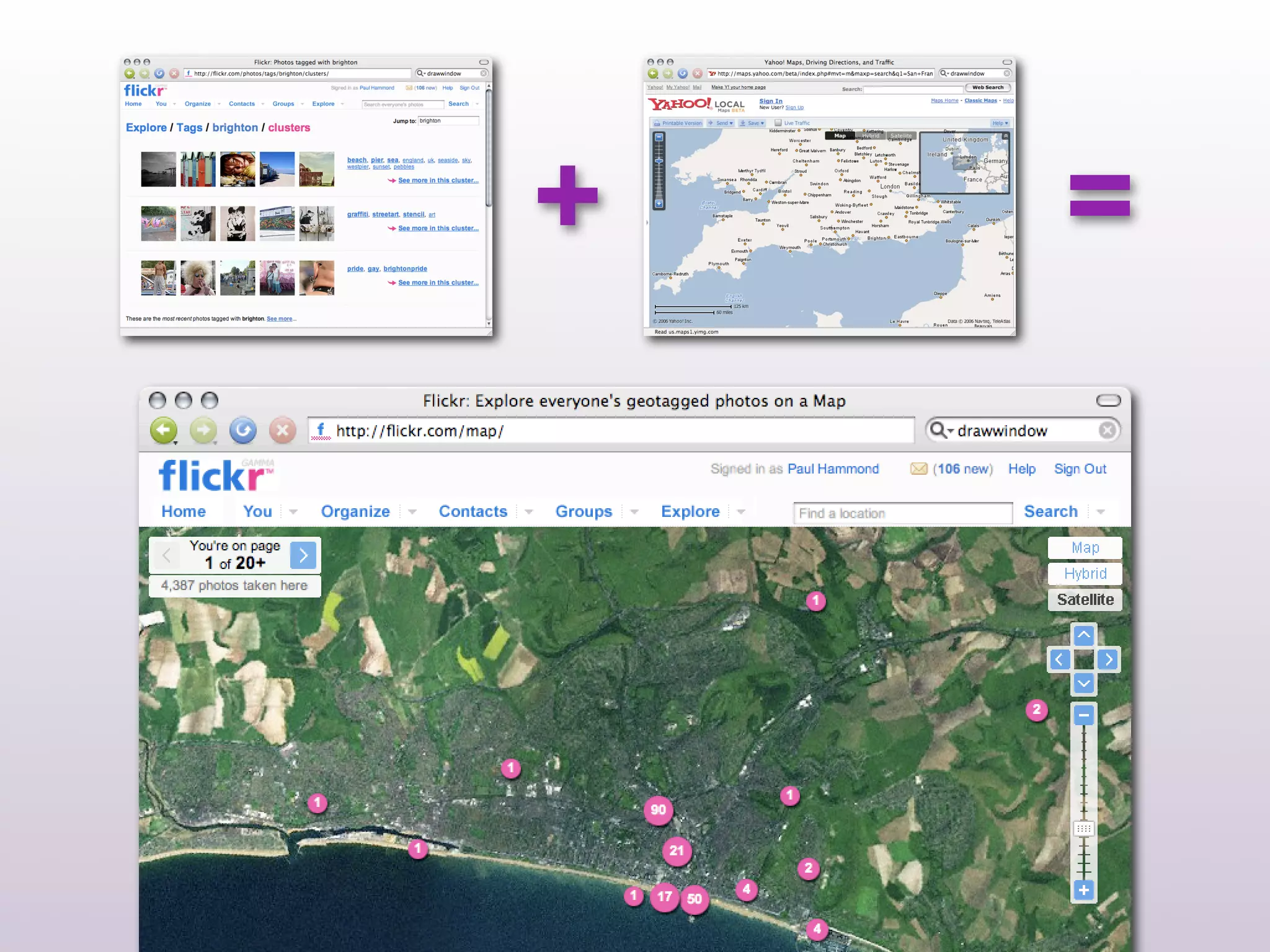Open the mail envelope icon for new messages

click(x=918, y=469)
